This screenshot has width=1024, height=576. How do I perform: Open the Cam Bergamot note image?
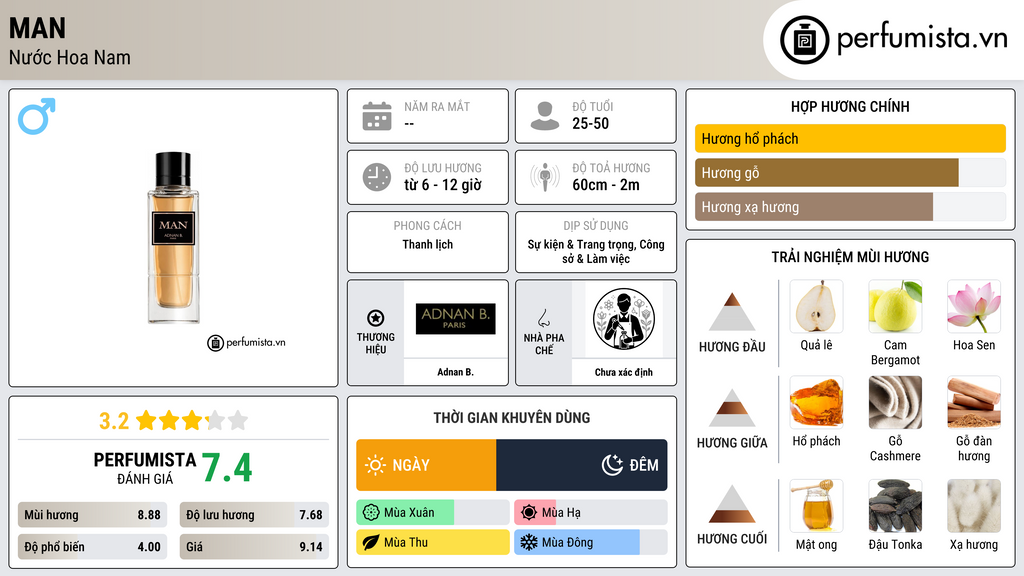coord(895,306)
